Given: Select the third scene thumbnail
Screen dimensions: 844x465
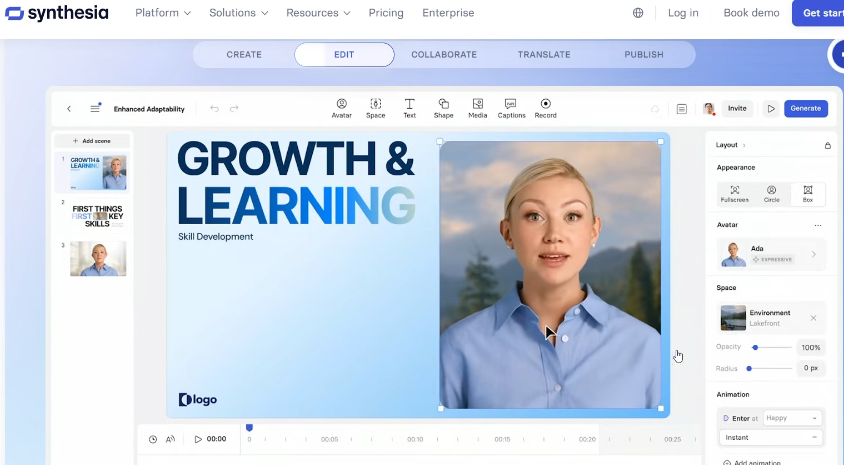Looking at the screenshot, I should [x=98, y=258].
